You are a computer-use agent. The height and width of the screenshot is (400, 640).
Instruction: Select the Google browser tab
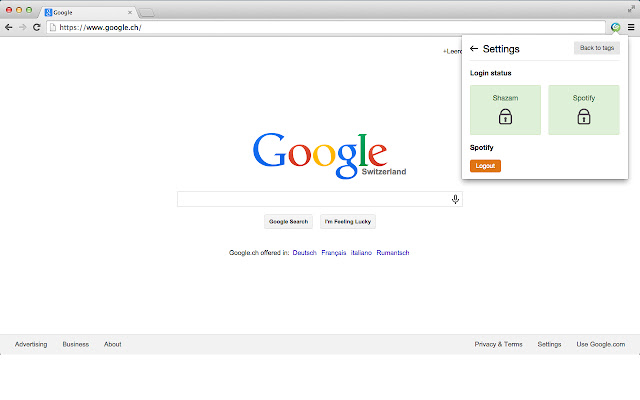coord(88,12)
